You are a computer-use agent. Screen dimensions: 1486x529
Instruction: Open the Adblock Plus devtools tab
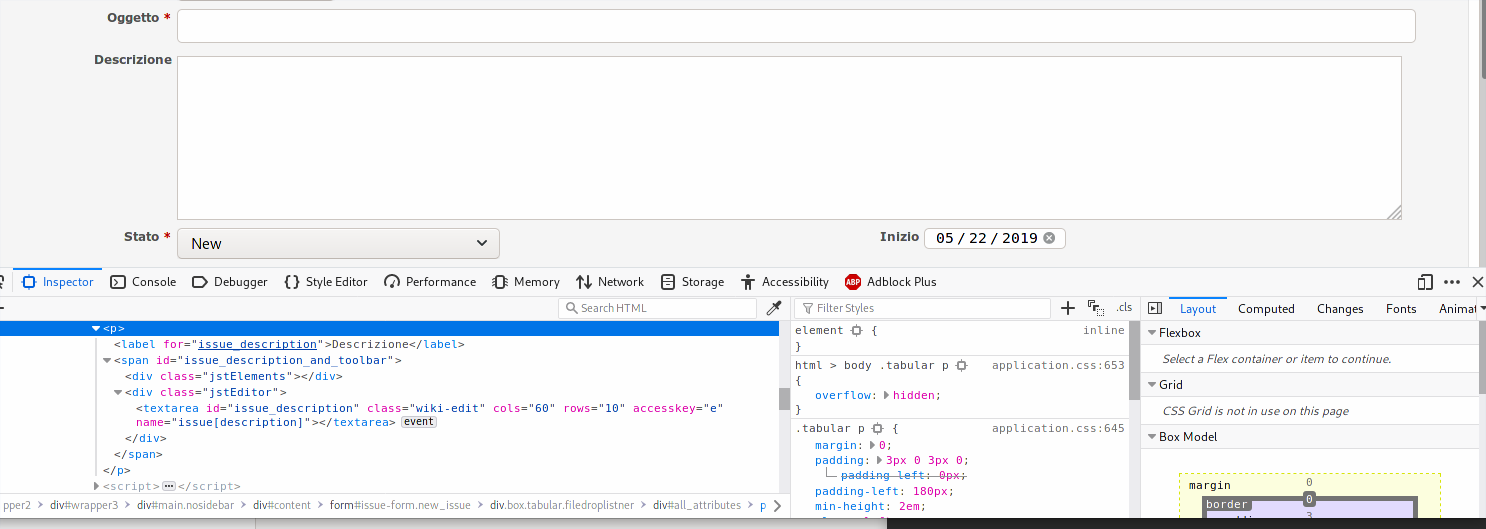click(x=890, y=282)
